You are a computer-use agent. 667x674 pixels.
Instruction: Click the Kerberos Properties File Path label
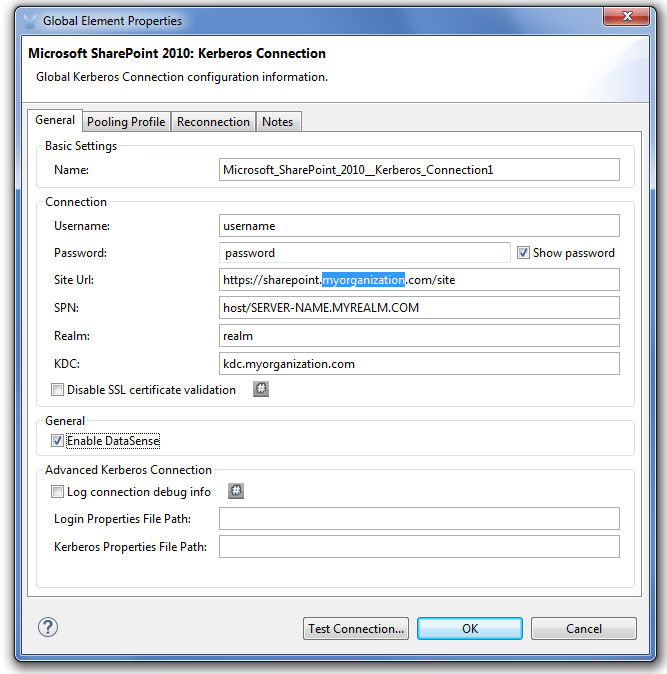pos(130,547)
